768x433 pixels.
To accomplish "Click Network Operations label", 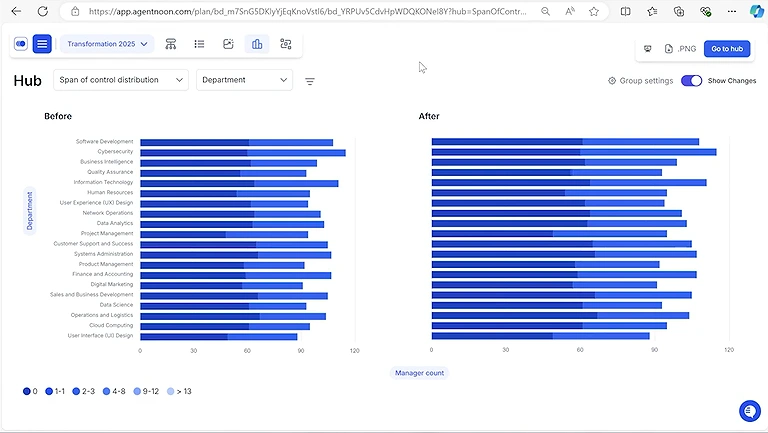I will [108, 213].
